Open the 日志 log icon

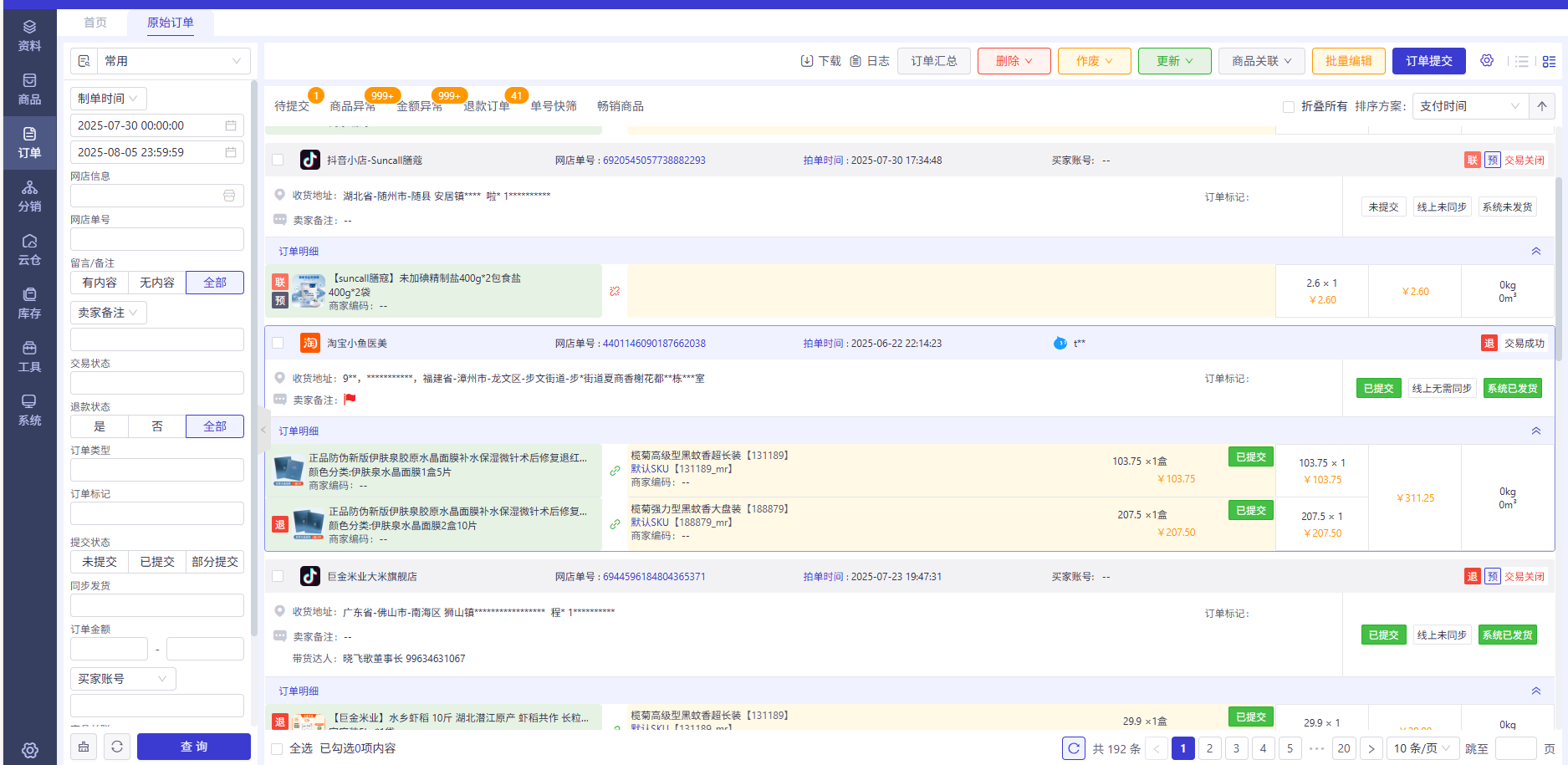click(856, 61)
